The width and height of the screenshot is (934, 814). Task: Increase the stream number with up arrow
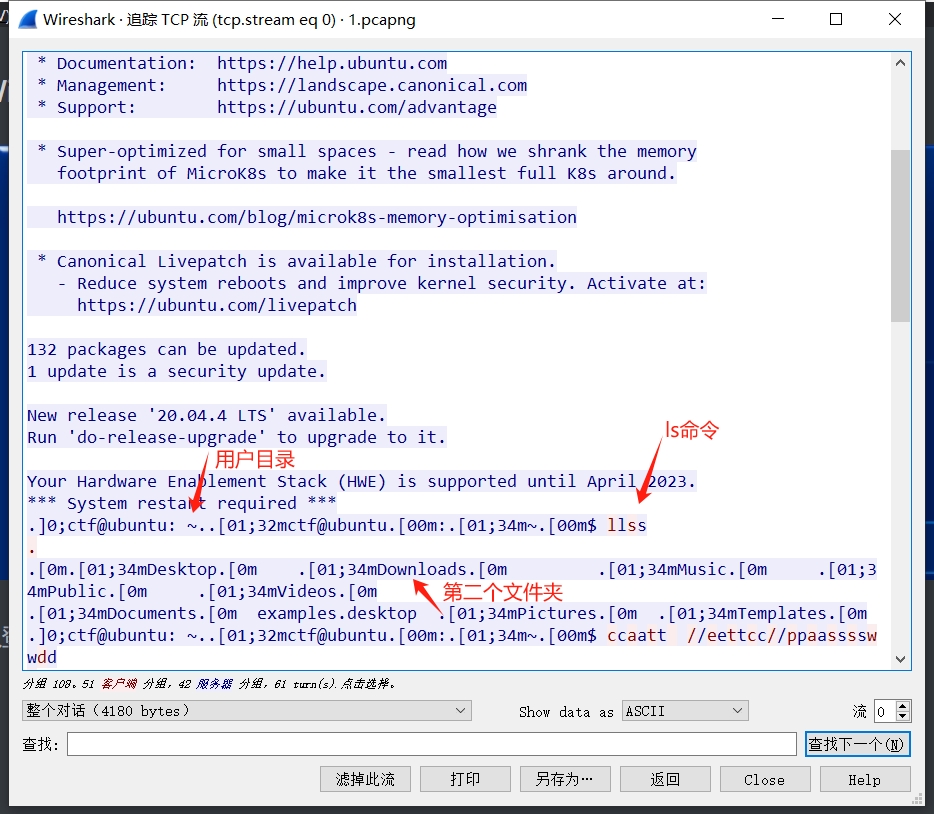903,706
